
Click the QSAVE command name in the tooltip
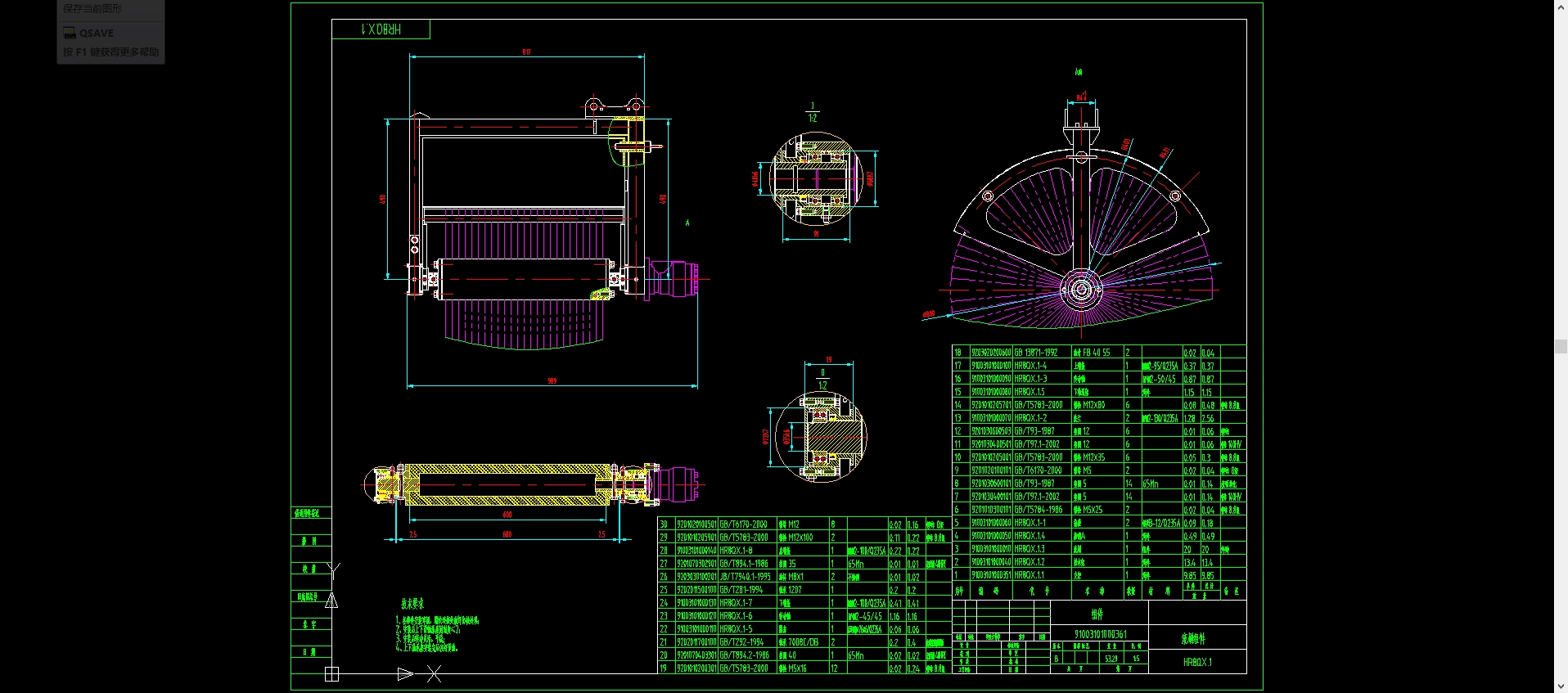(x=97, y=34)
